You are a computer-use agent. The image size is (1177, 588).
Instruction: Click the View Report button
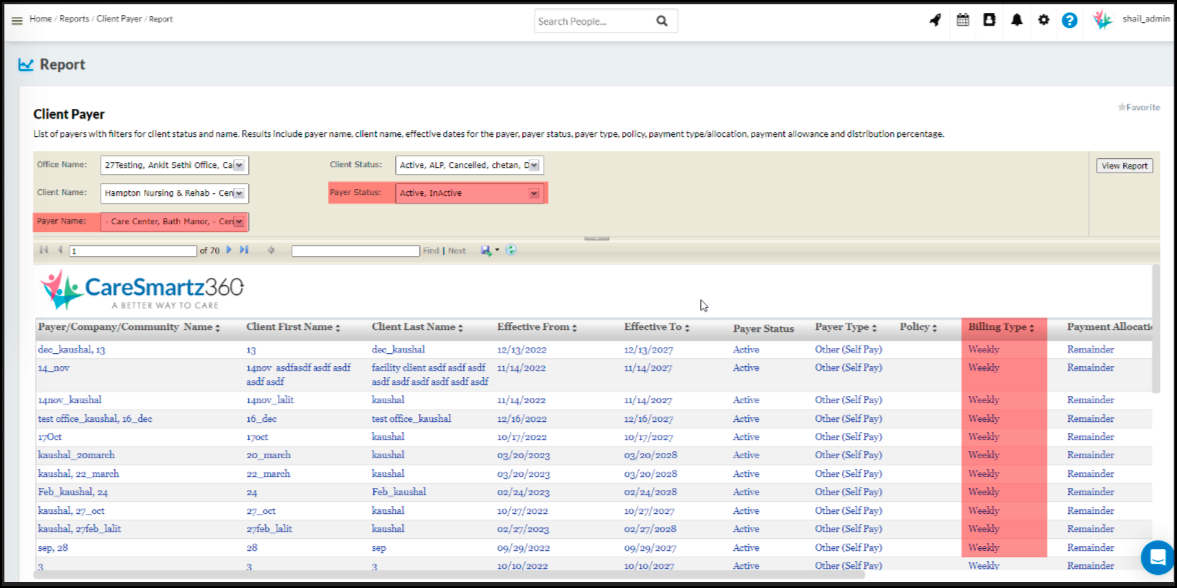click(1124, 166)
